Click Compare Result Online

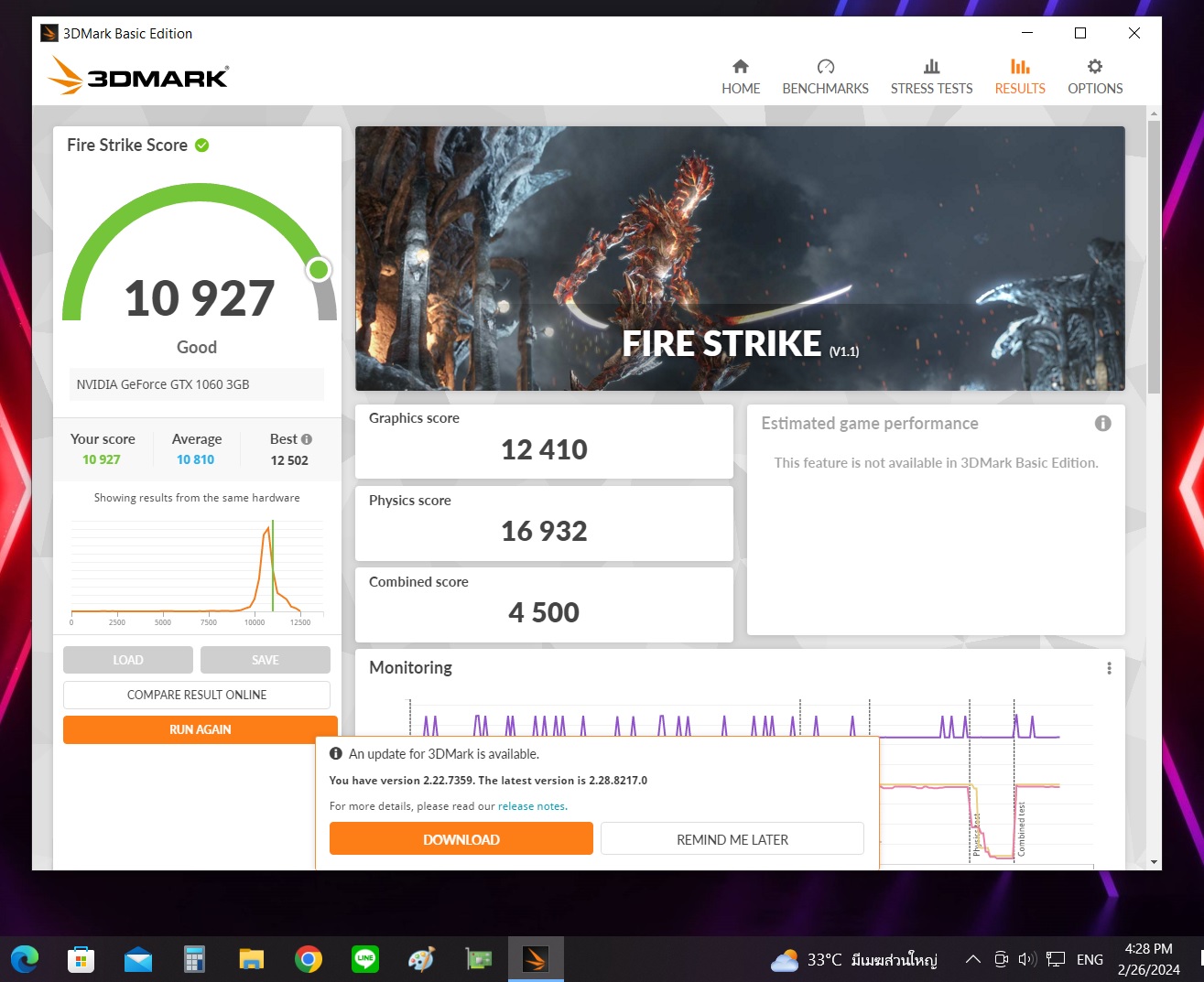coord(197,695)
